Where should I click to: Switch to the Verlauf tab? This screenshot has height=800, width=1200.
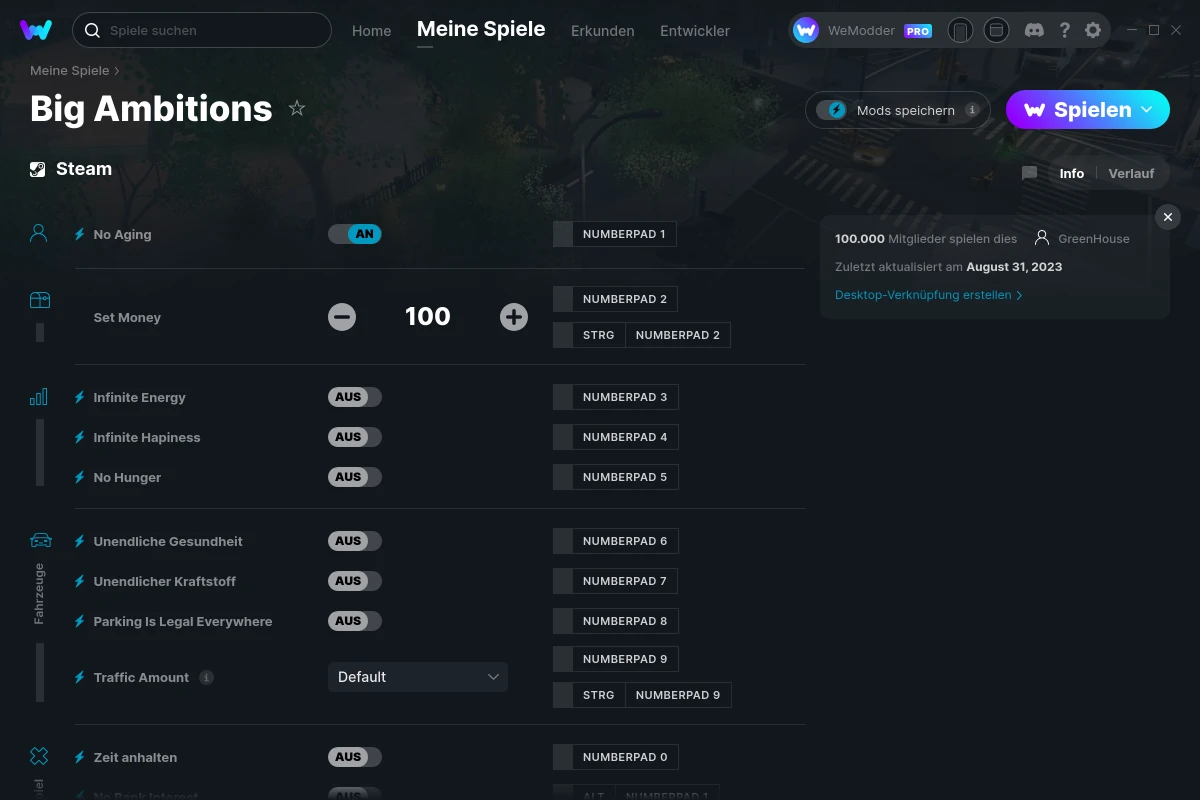point(1131,173)
